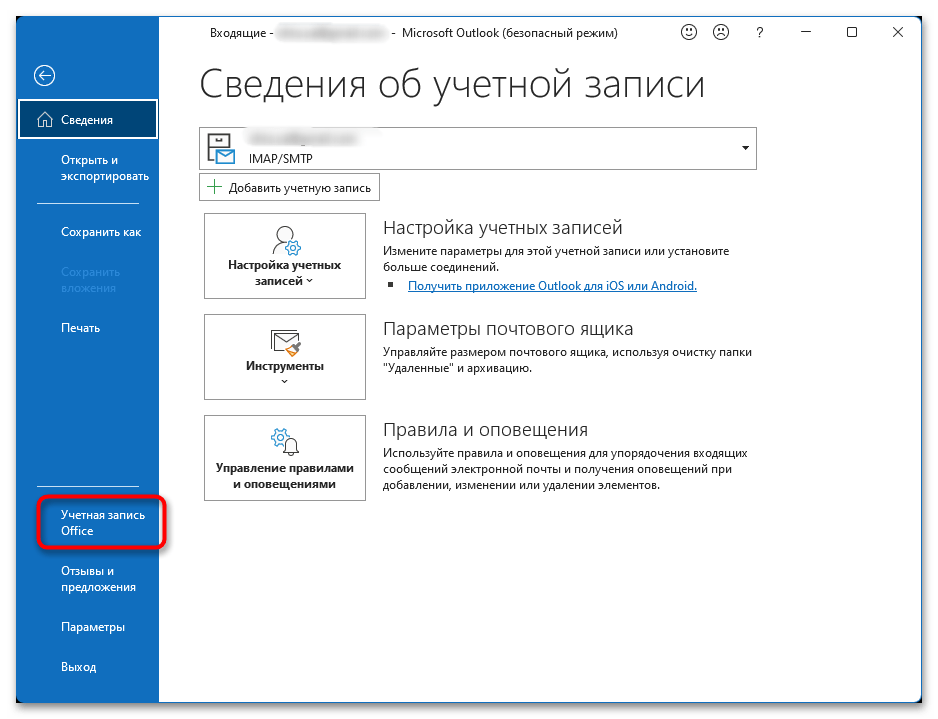Click Добавить учетную запись button
Image resolution: width=938 pixels, height=719 pixels.
[x=290, y=187]
